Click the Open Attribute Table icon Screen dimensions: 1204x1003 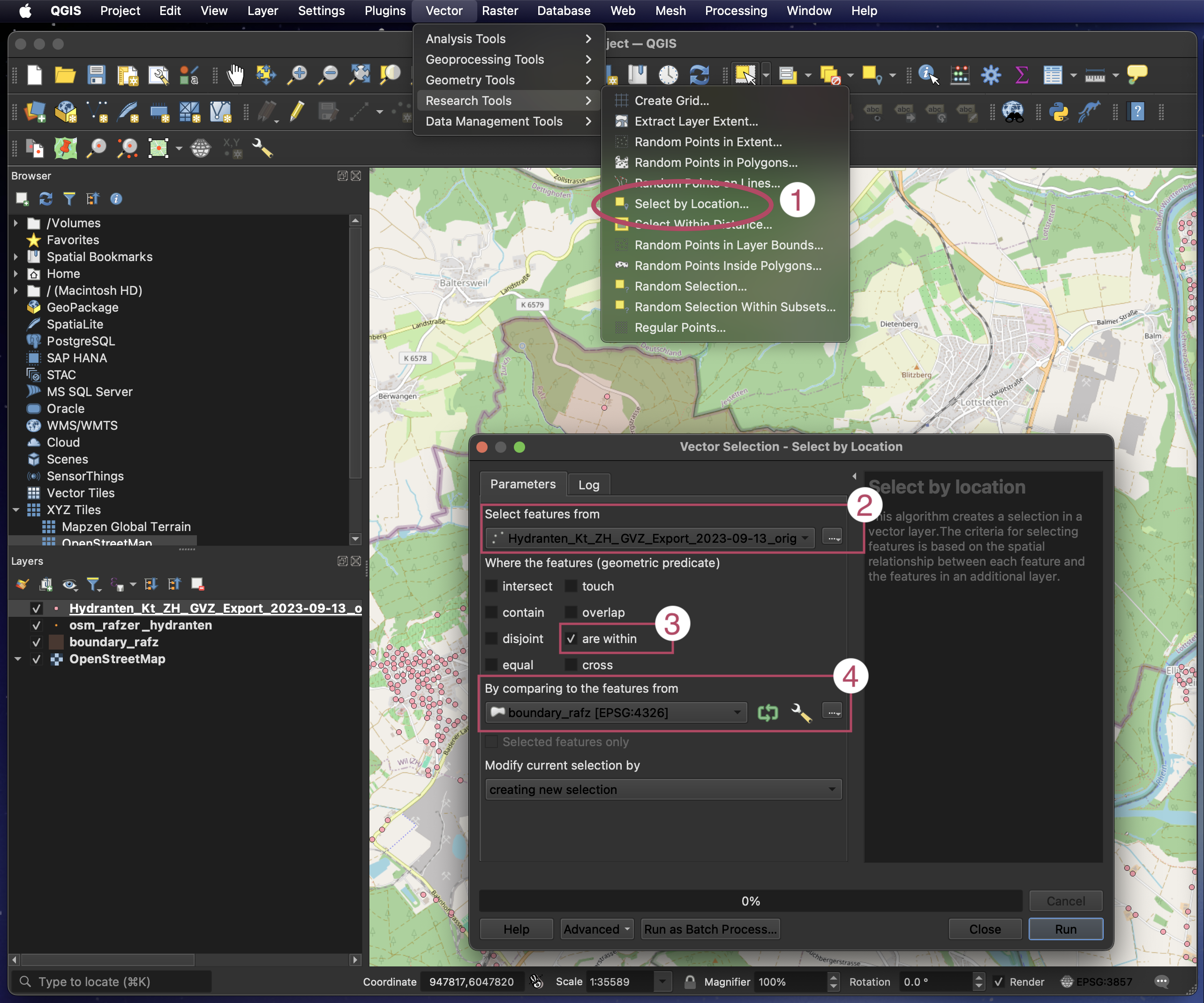[x=1053, y=75]
